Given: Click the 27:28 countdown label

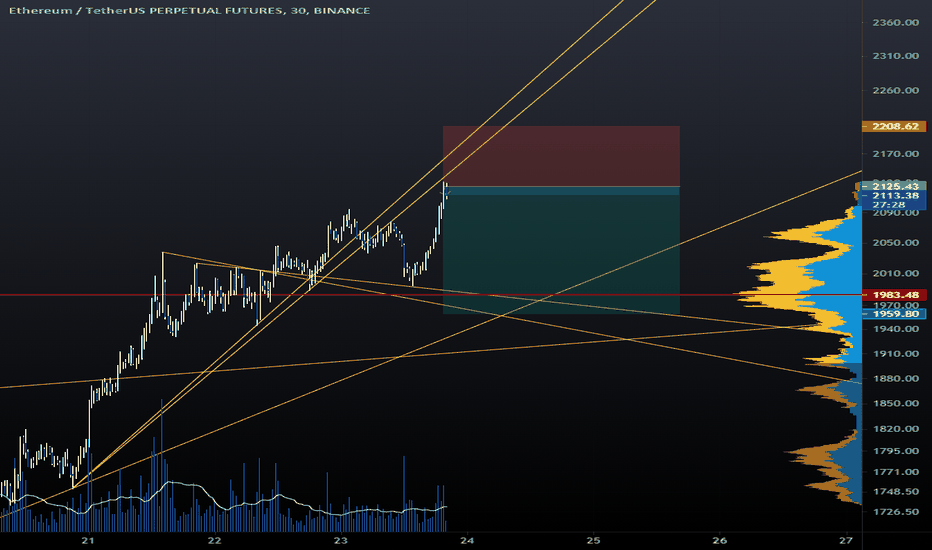Looking at the screenshot, I should point(889,205).
